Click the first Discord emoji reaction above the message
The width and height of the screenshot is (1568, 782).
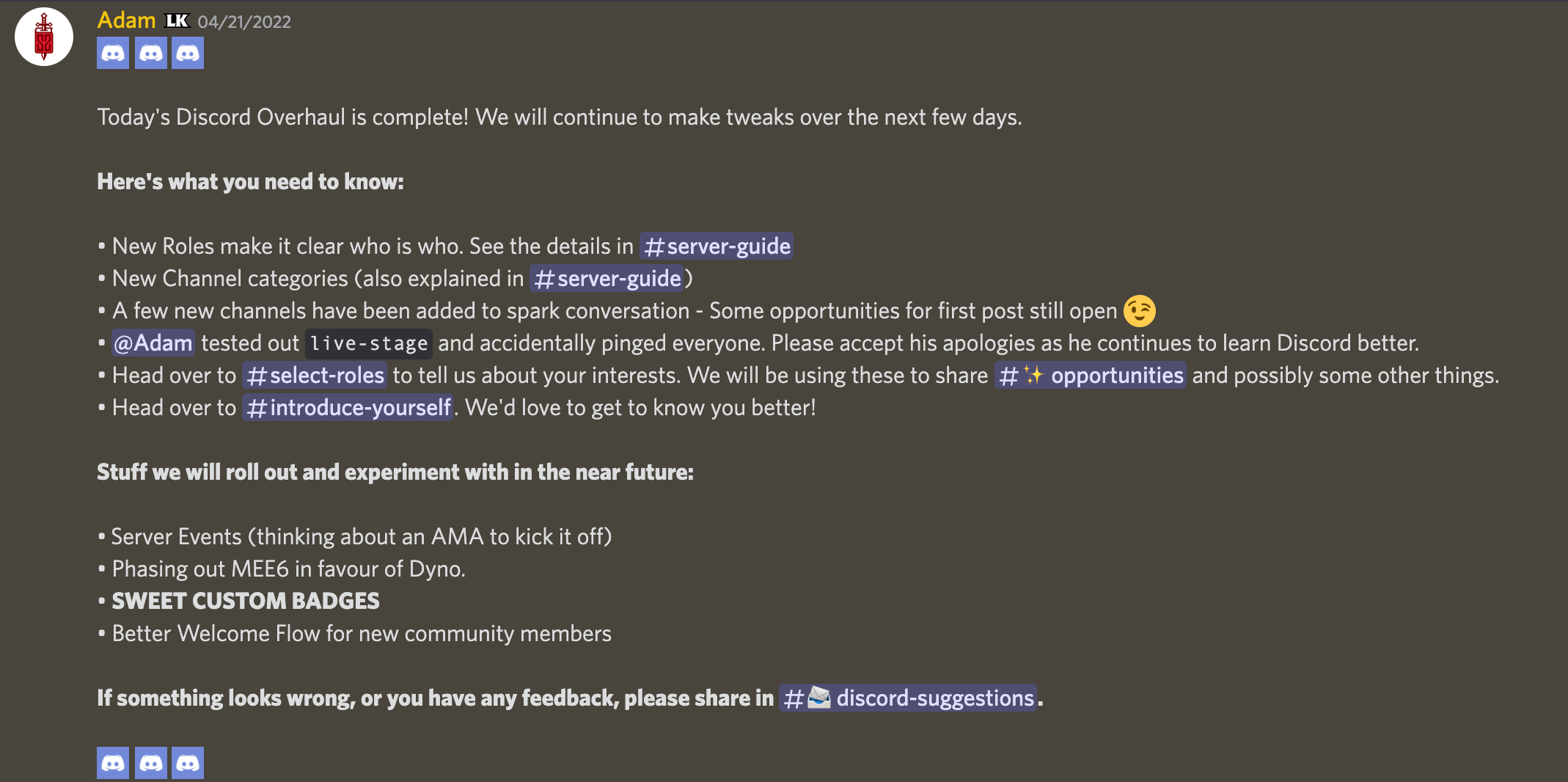click(x=112, y=52)
